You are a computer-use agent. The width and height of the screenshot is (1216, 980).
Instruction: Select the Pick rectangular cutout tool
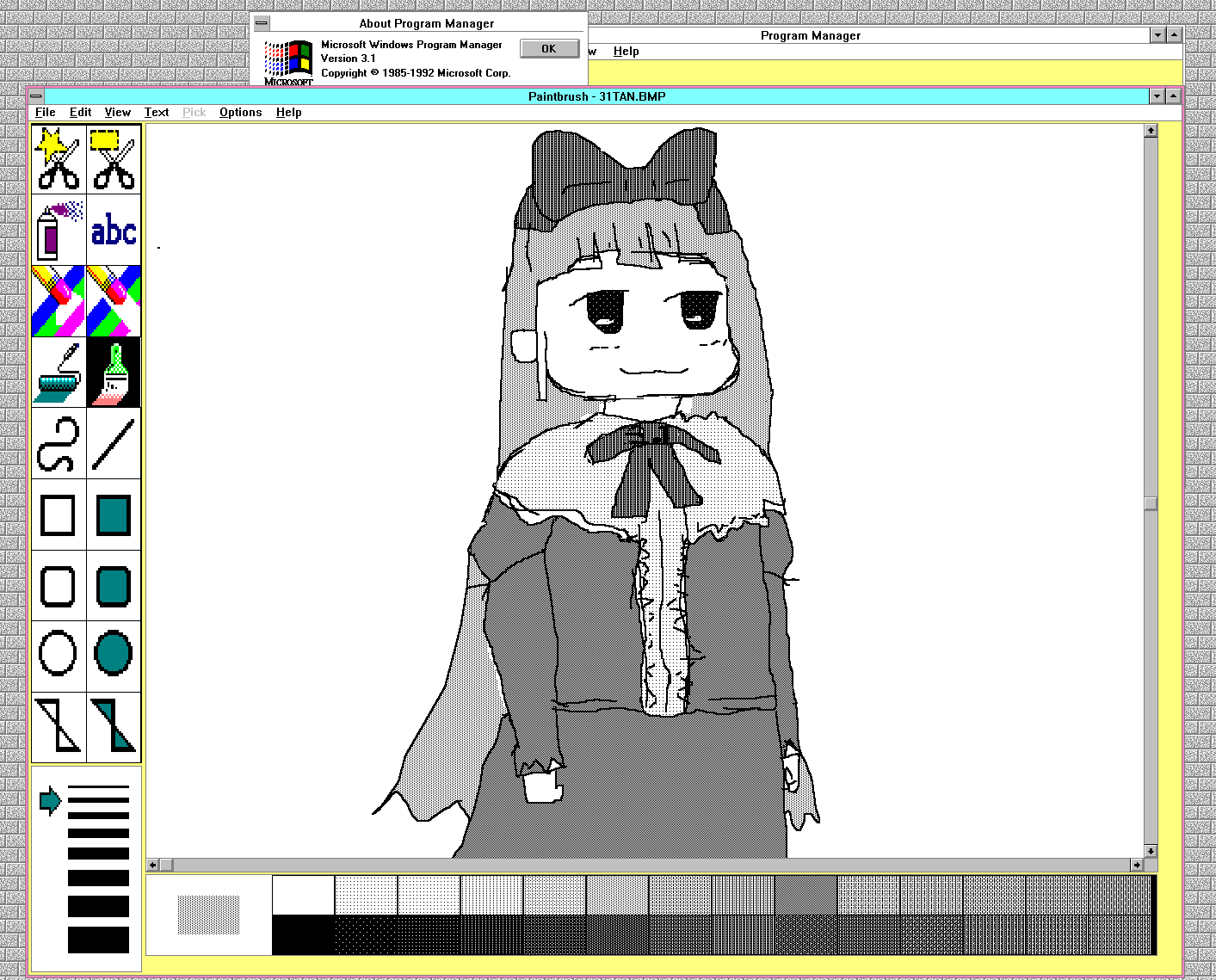coord(114,159)
